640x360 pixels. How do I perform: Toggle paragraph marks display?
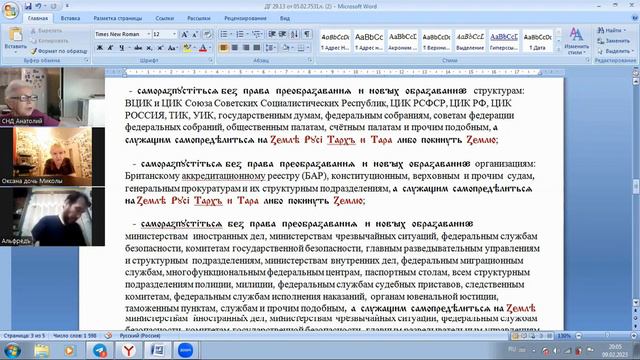(x=307, y=34)
